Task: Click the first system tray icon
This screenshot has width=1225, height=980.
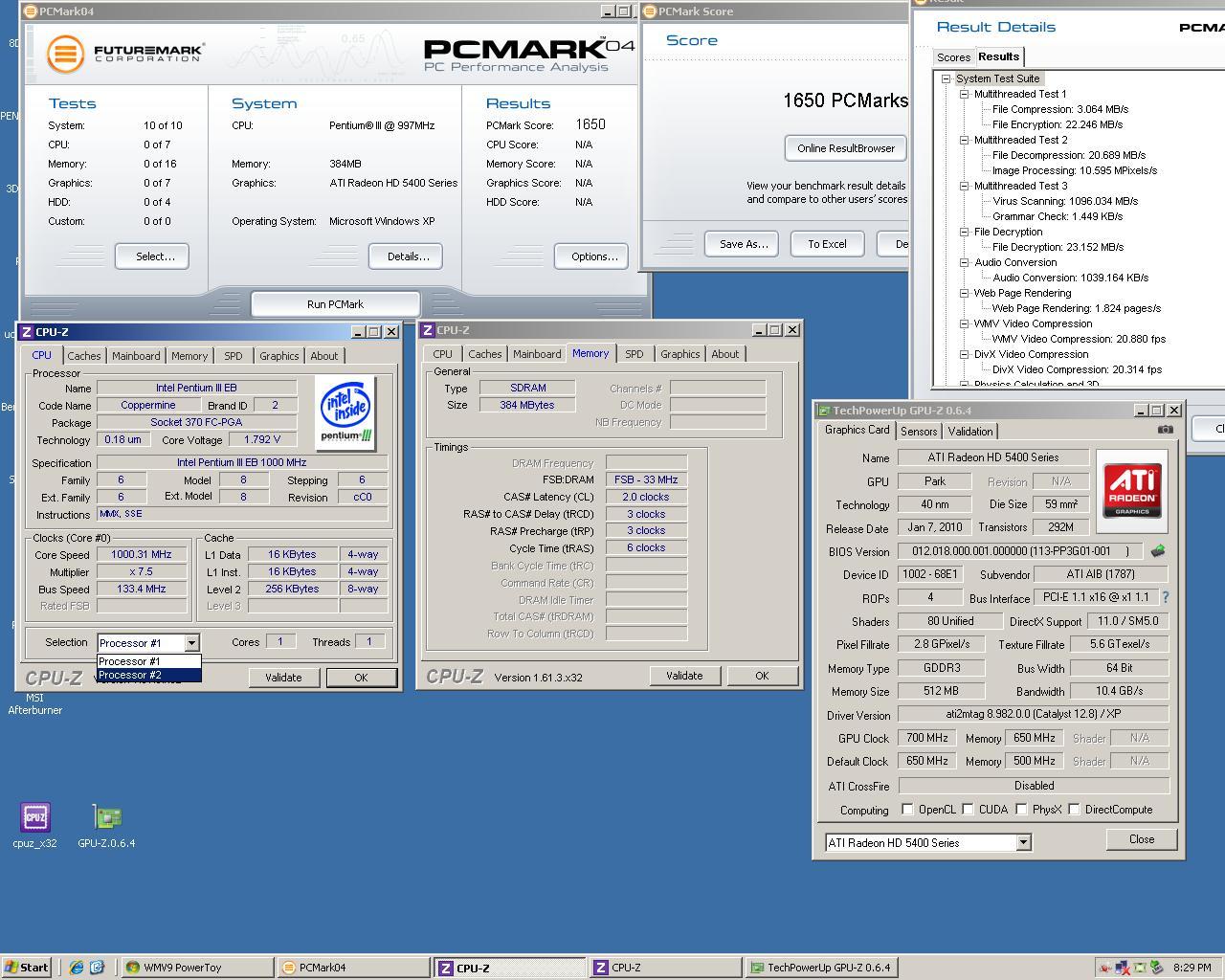Action: (1105, 968)
